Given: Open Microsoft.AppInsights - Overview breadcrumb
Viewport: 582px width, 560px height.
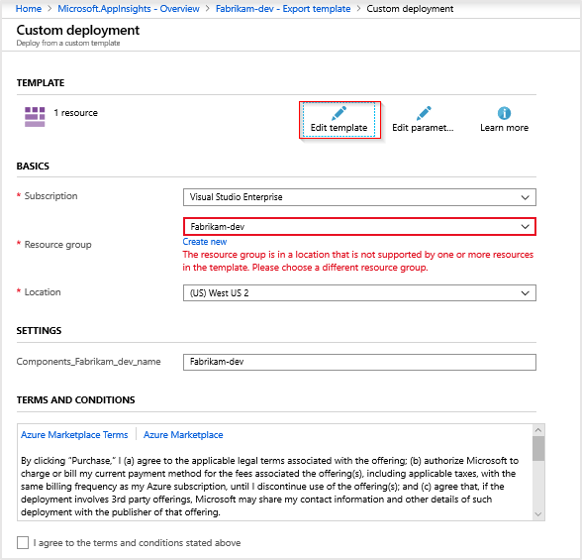Looking at the screenshot, I should [128, 9].
